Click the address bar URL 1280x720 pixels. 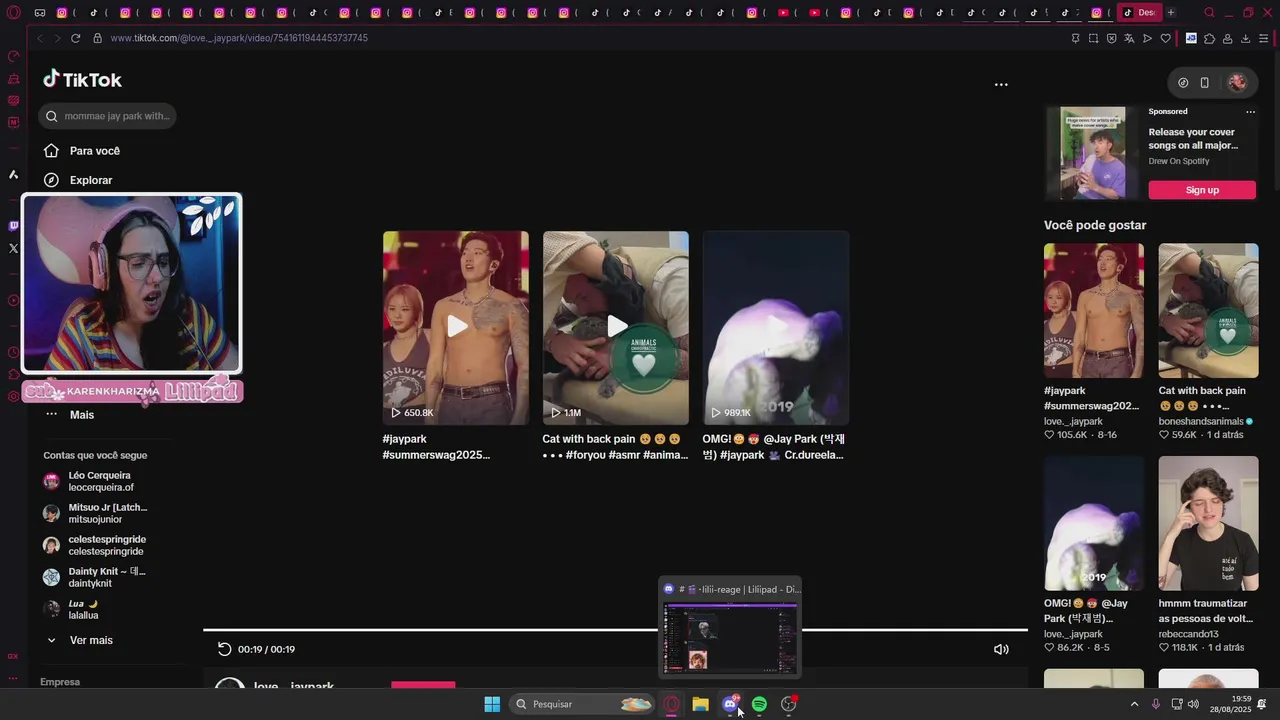[x=239, y=38]
